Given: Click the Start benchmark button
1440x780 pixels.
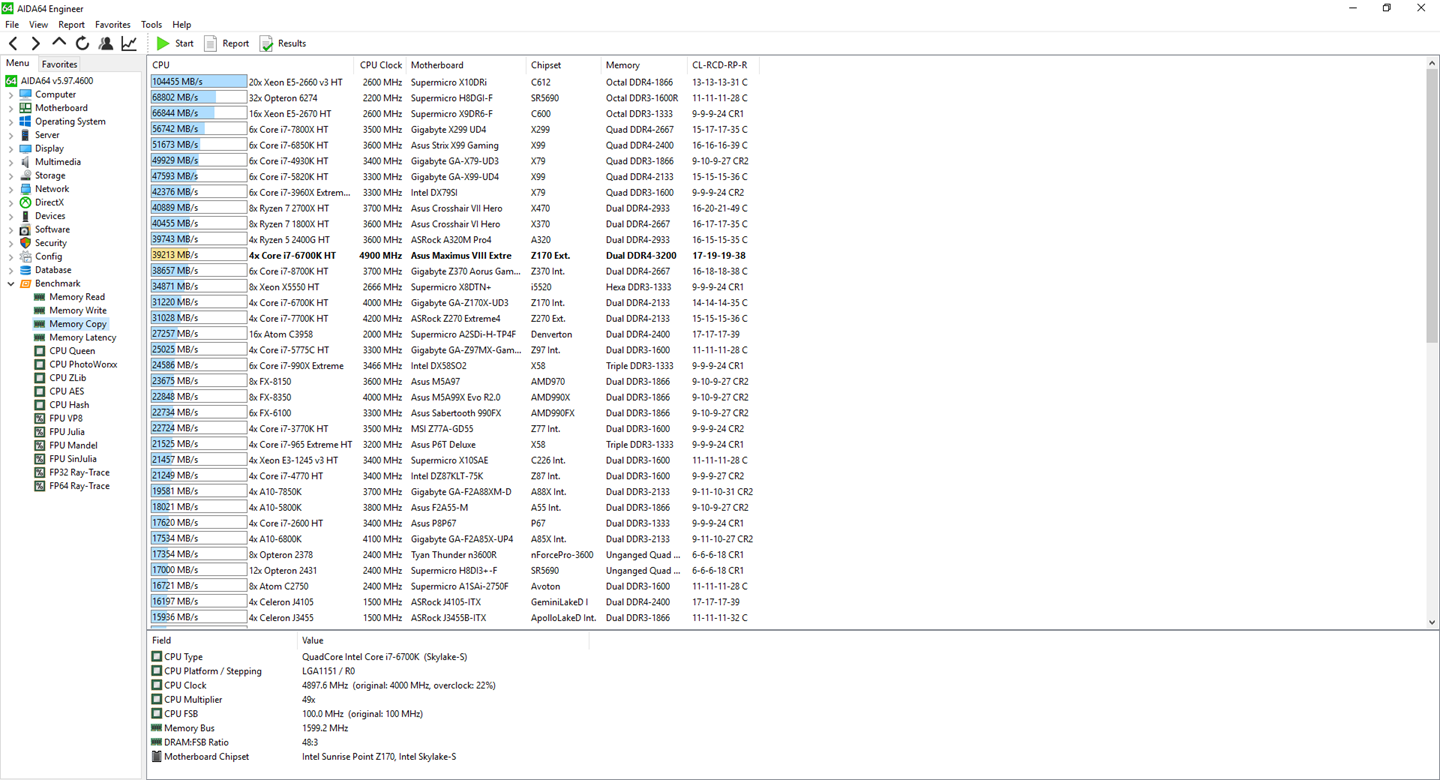Looking at the screenshot, I should (x=175, y=43).
